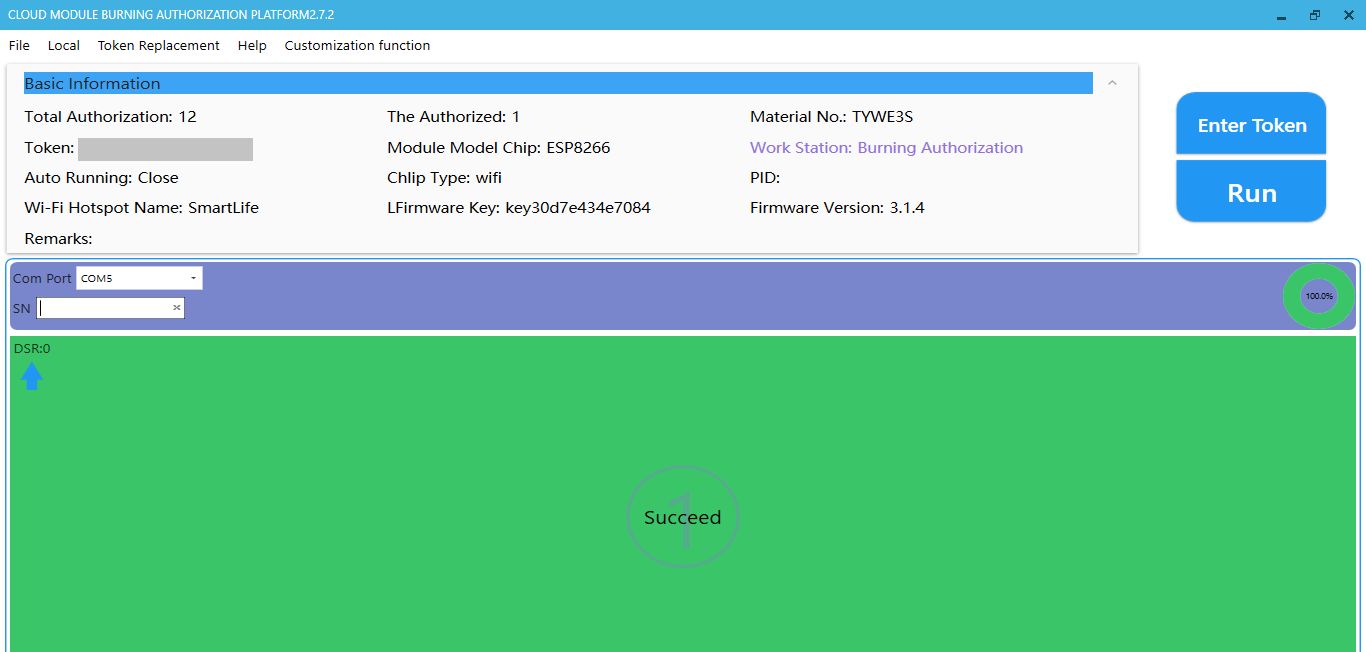Click the 100.0% progress ring

tap(1318, 296)
